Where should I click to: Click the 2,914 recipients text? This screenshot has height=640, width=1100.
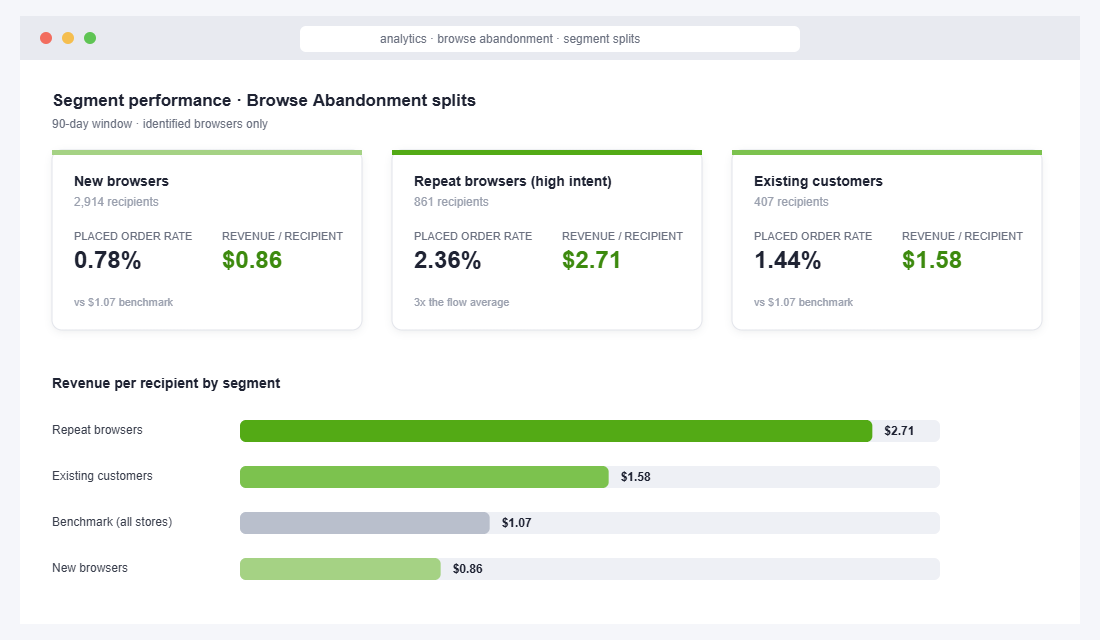coord(116,201)
